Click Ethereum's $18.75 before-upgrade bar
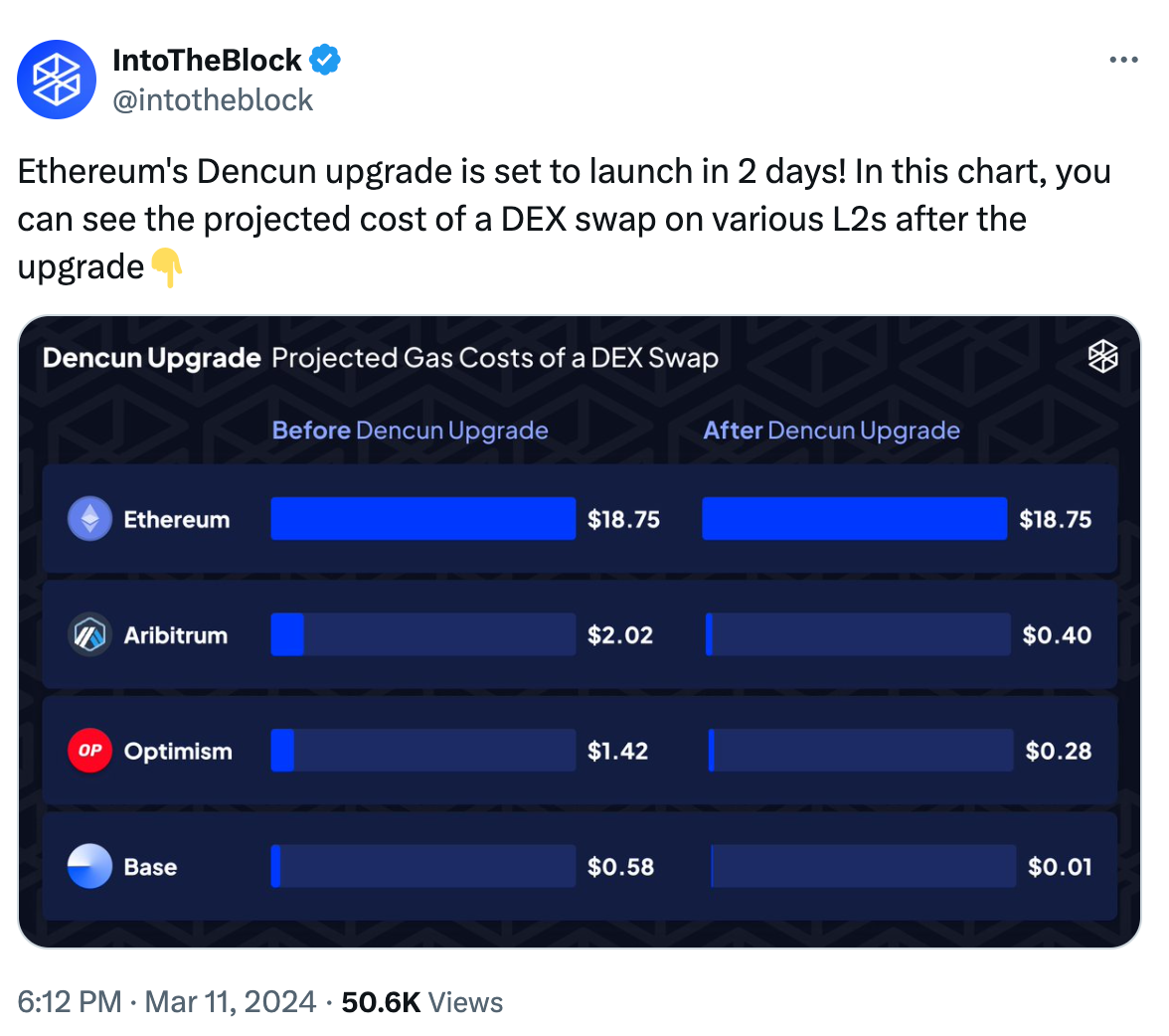This screenshot has width=1169, height=1036. [x=422, y=518]
